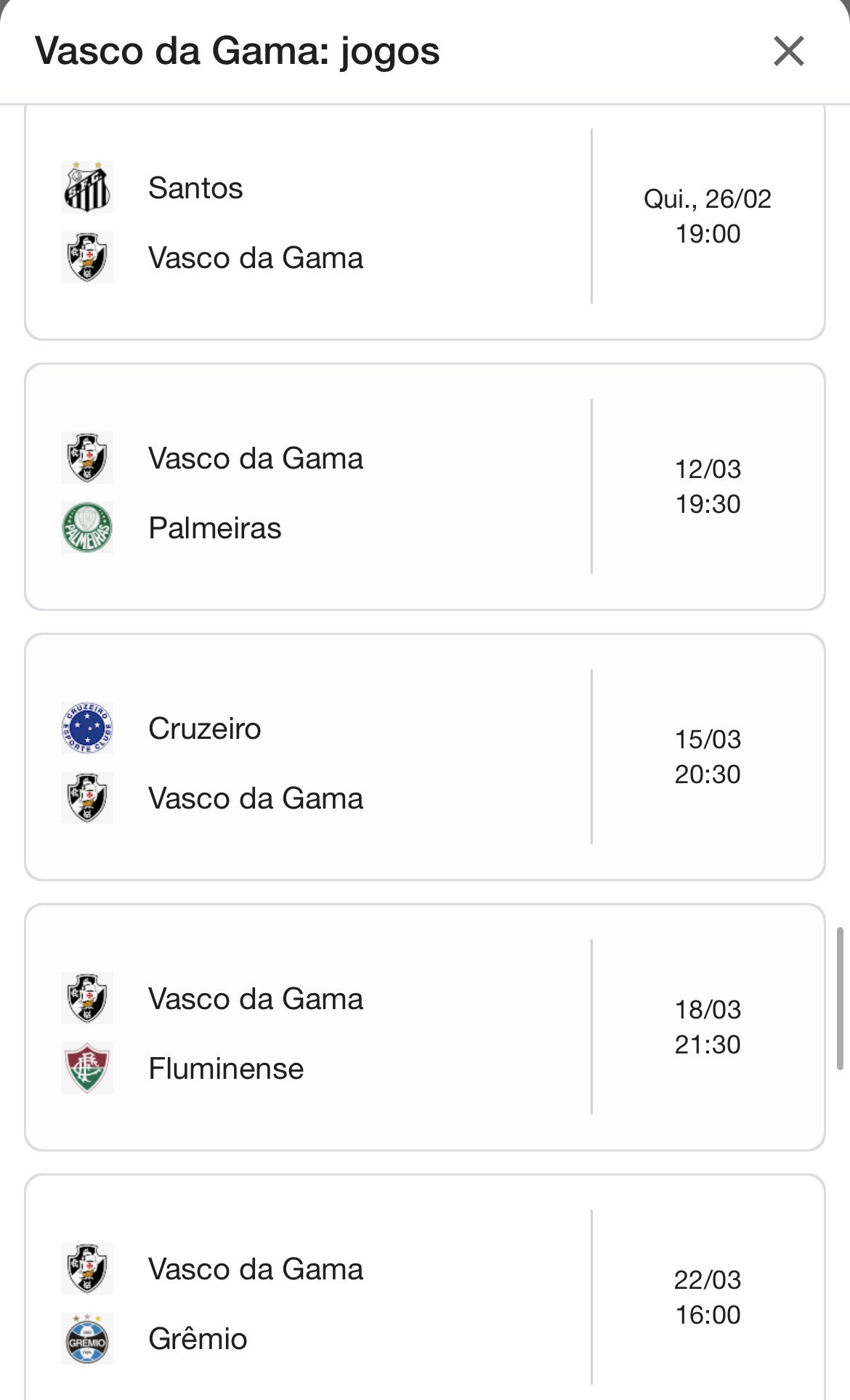Select the Grêmio team name
850x1400 pixels.
[x=198, y=1339]
